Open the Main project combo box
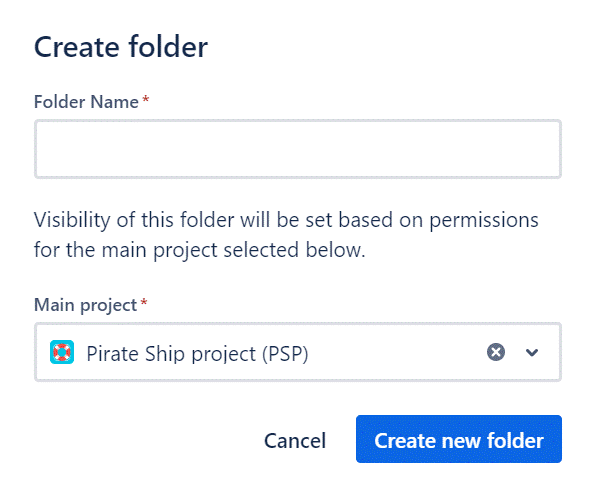 coord(298,352)
